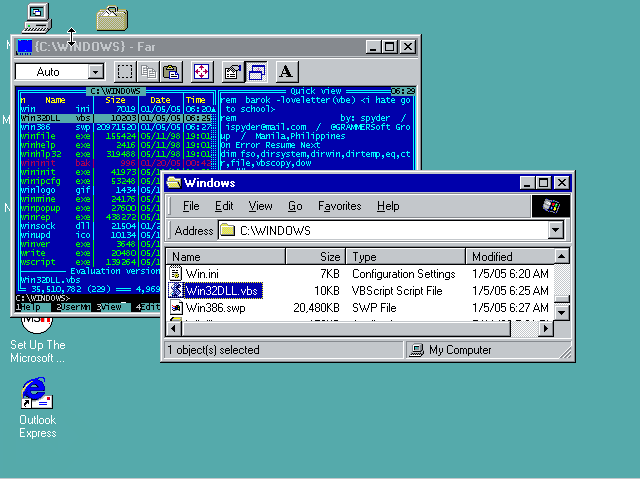Open the My Computer desktop icon
Viewport: 640px width, 480px height.
37,18
